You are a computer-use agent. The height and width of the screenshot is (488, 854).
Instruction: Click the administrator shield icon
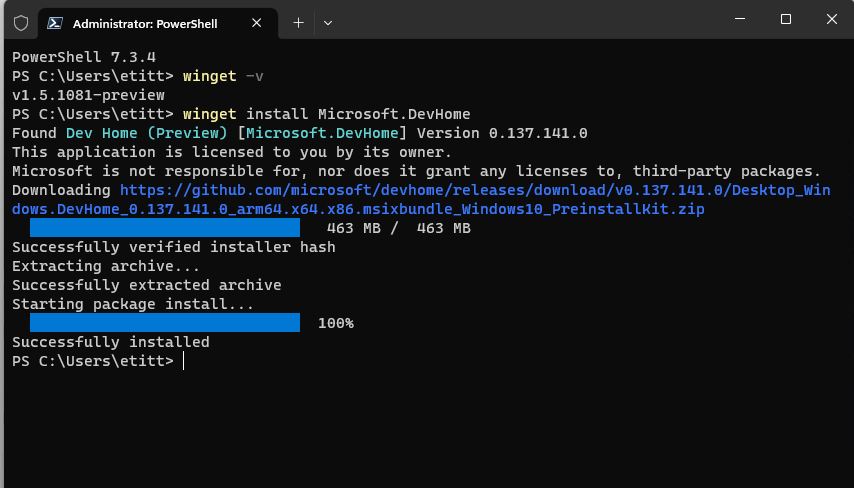coord(21,23)
